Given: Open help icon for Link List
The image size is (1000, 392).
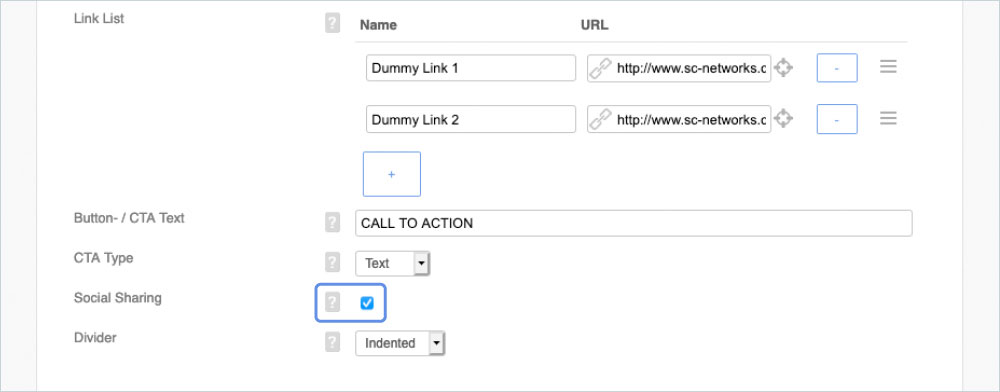Looking at the screenshot, I should (332, 24).
